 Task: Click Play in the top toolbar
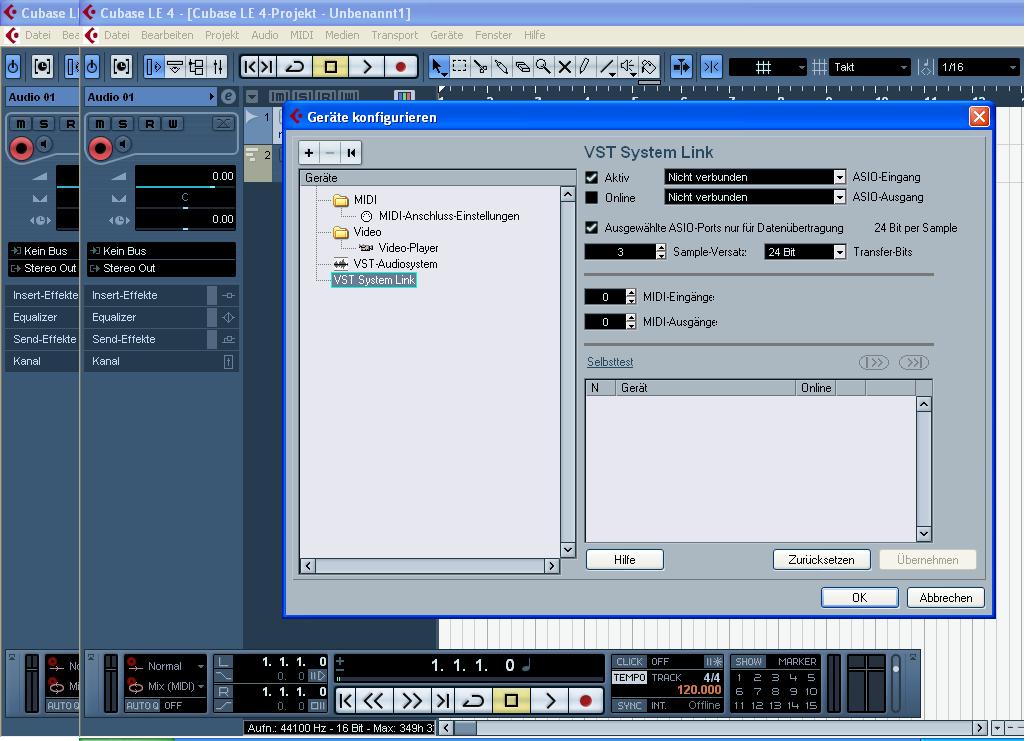pos(367,66)
